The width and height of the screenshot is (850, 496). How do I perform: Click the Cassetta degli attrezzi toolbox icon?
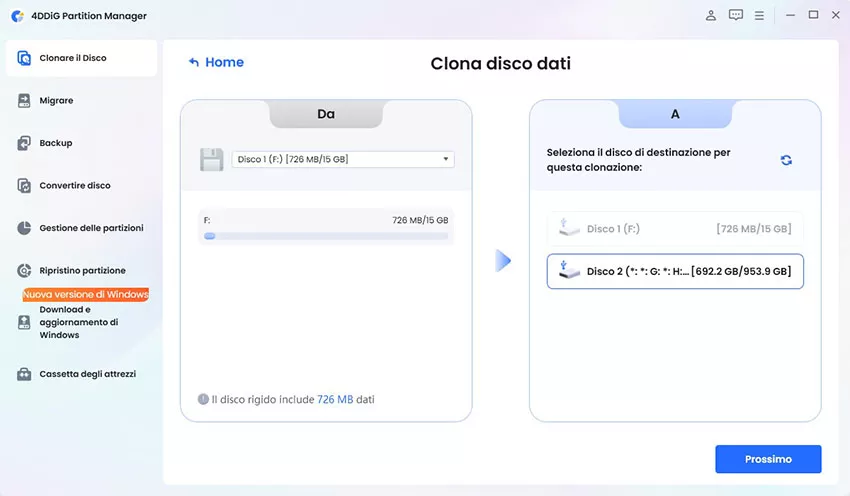(24, 374)
